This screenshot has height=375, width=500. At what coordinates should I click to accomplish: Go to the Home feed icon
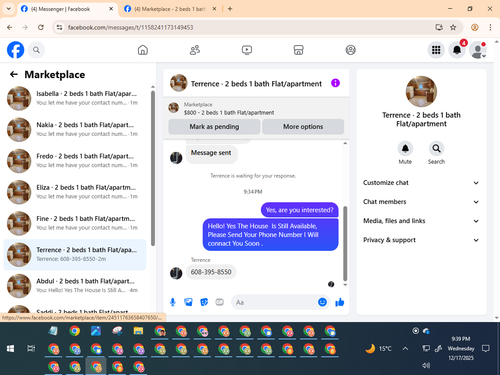143,50
